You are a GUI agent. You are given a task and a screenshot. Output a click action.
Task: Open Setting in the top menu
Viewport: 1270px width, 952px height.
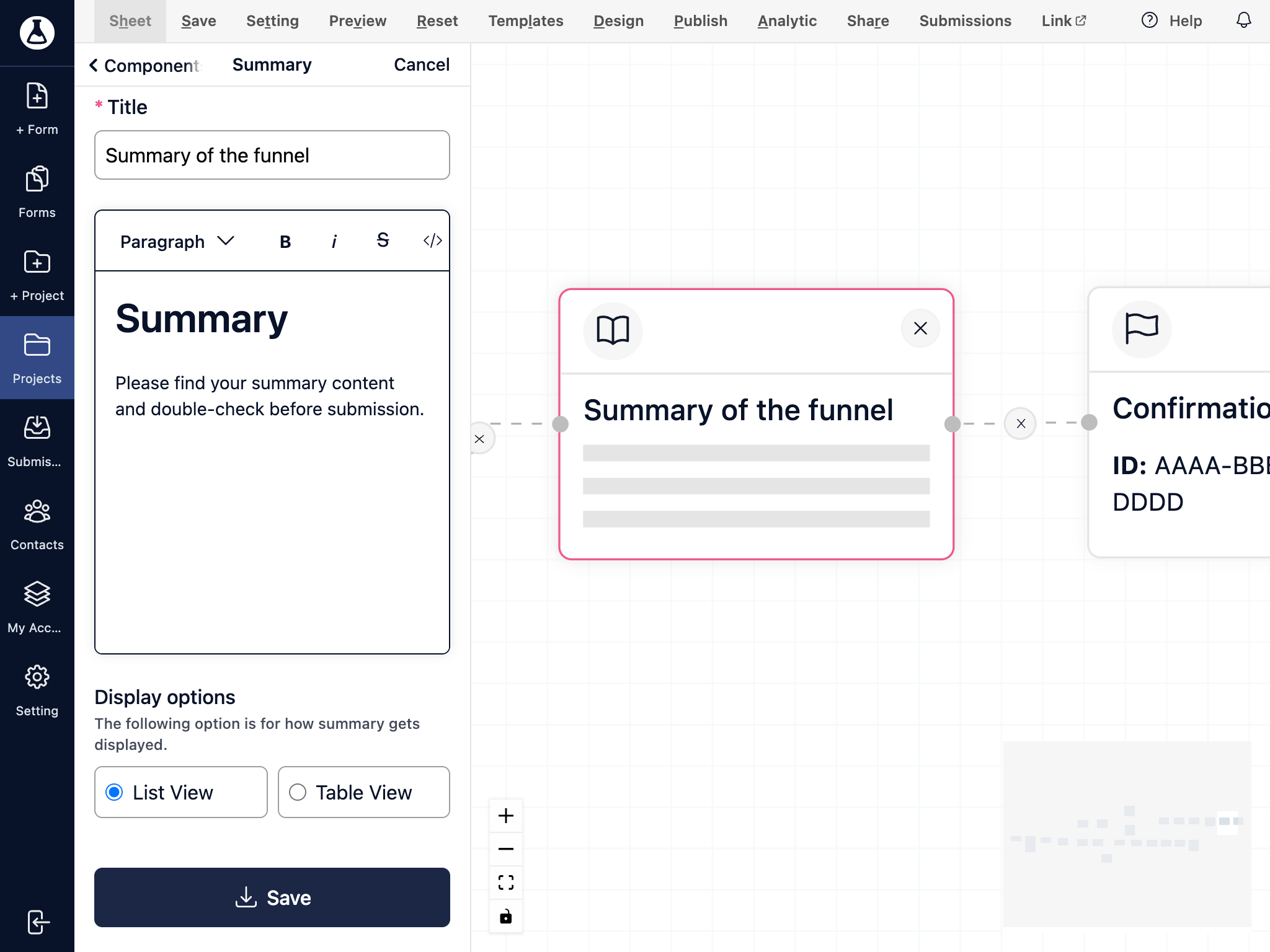pos(273,21)
